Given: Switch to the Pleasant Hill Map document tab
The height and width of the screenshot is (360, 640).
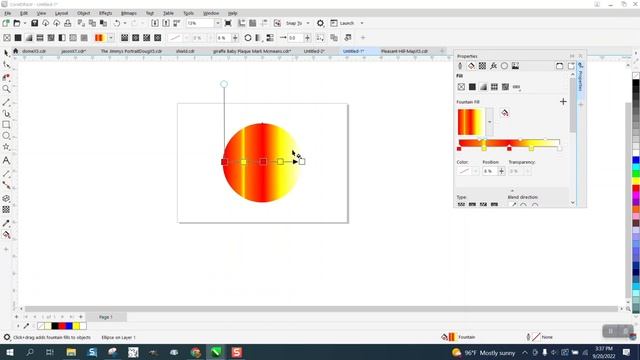Looking at the screenshot, I should point(404,51).
